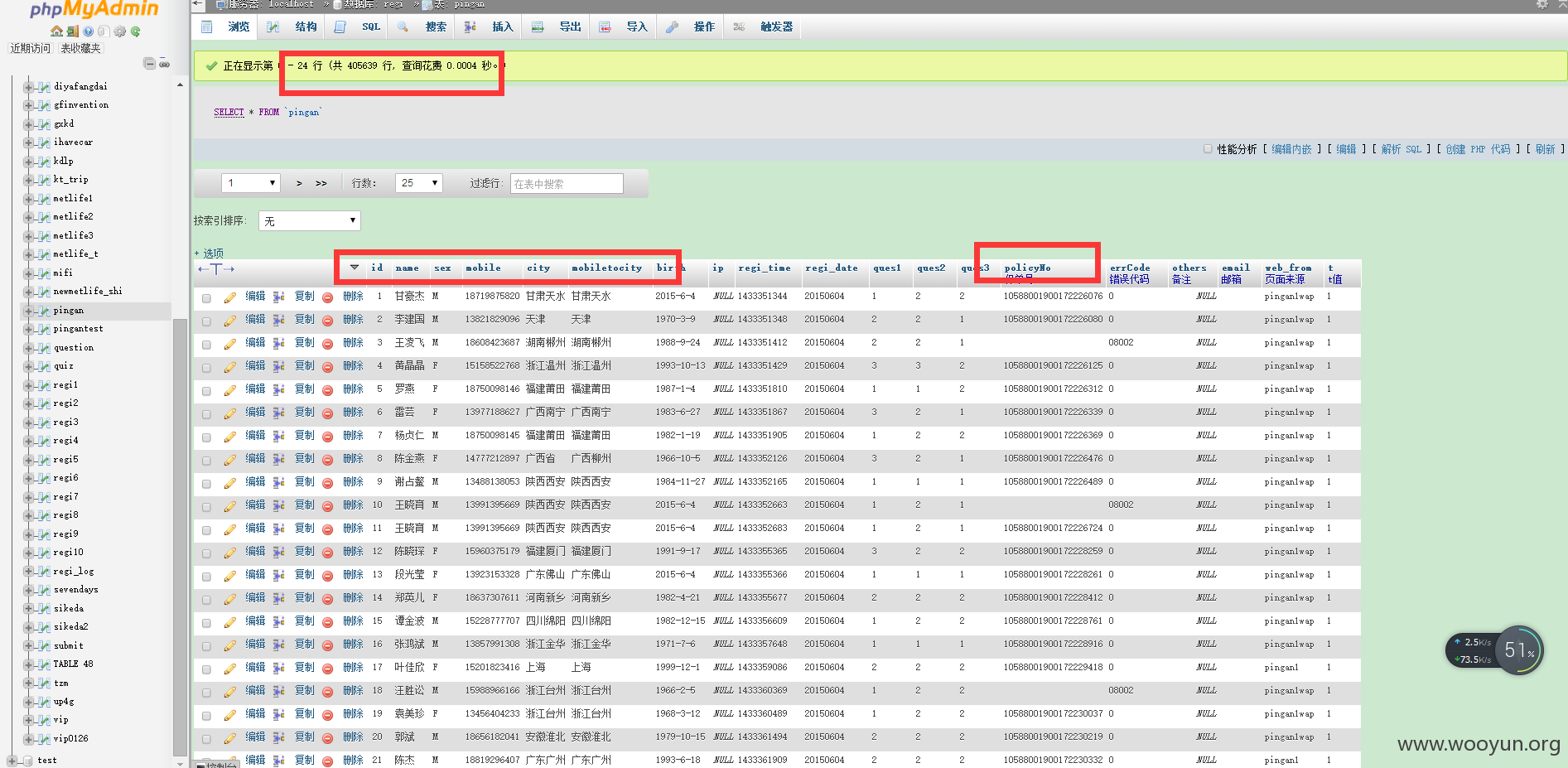Go to phpMyAdmin home via house icon
Screen dimensions: 1568x768
click(56, 31)
